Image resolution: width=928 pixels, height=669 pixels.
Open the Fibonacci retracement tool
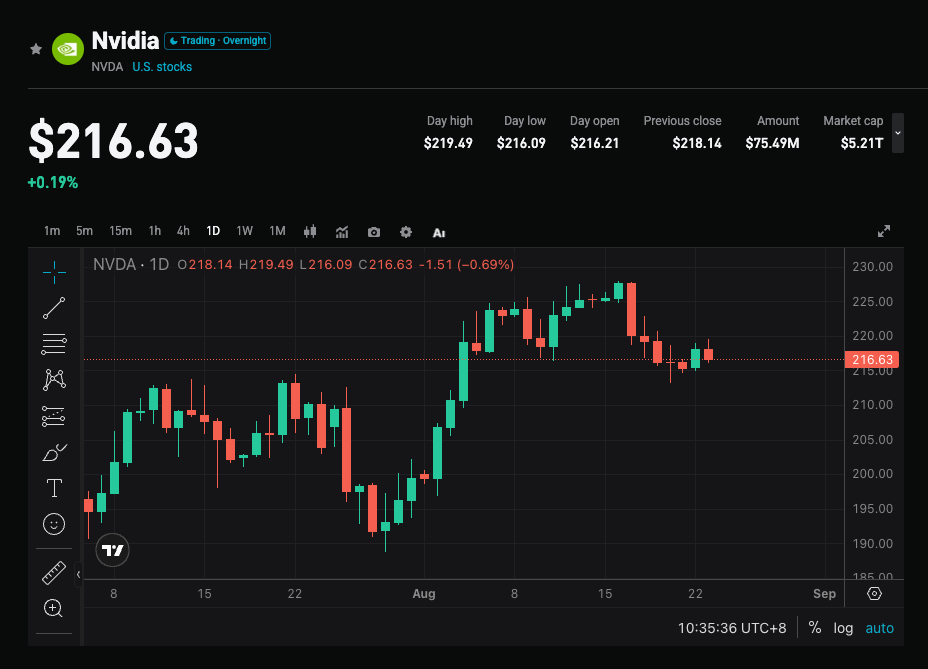(x=54, y=344)
